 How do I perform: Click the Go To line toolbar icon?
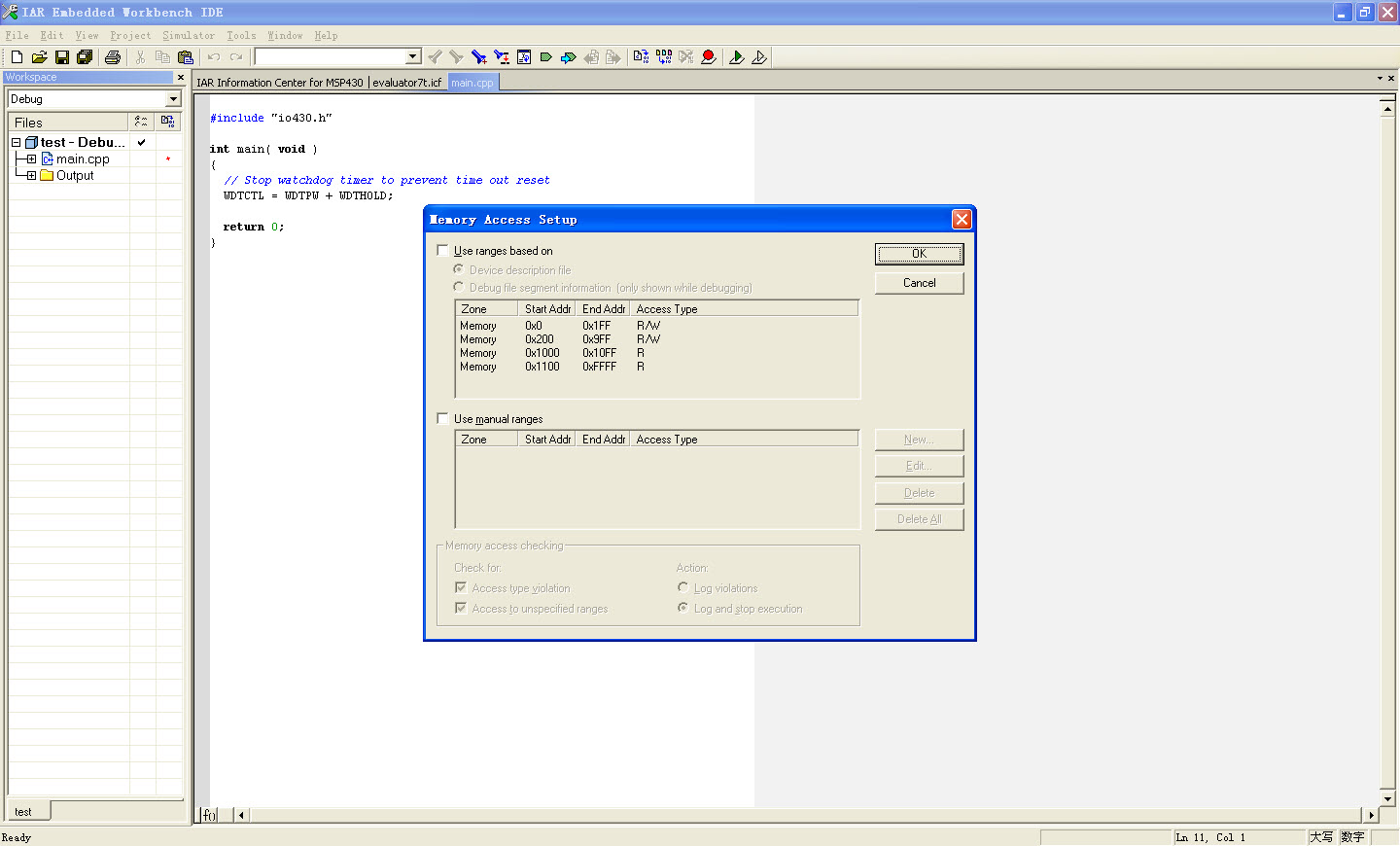tap(524, 57)
